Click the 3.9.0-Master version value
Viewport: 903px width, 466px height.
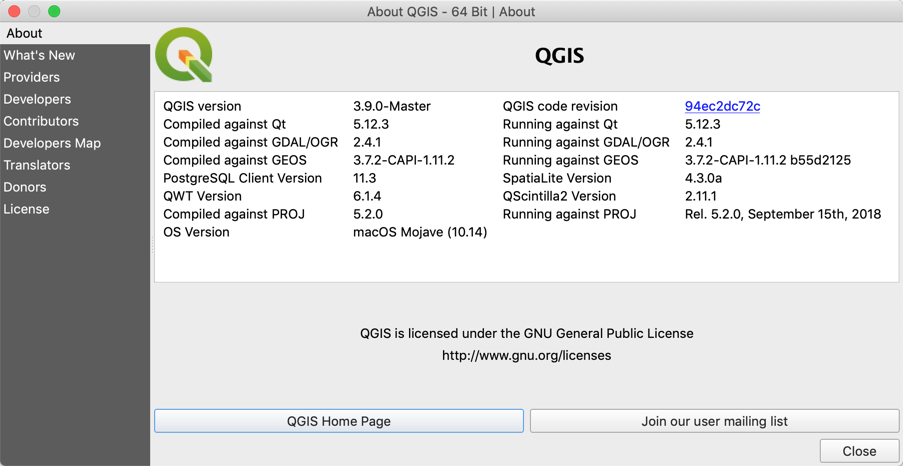click(x=392, y=107)
